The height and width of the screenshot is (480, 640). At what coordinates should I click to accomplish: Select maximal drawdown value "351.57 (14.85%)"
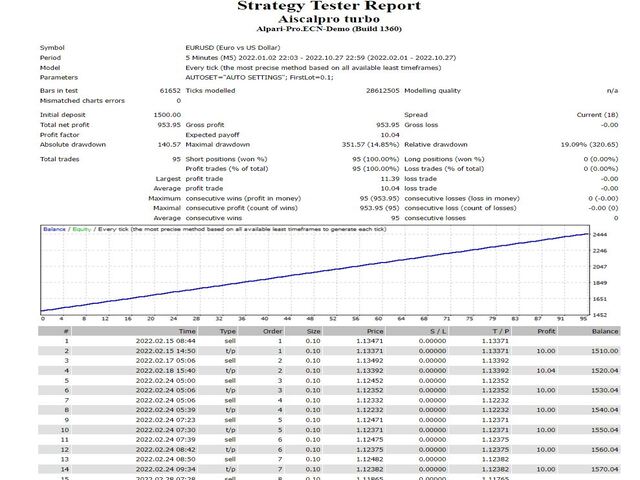[x=370, y=144]
